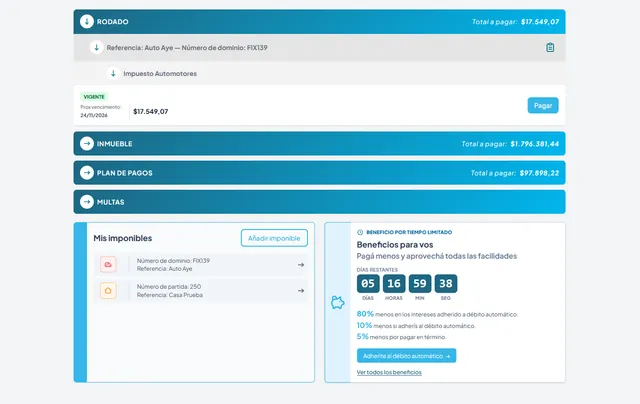640x404 pixels.
Task: Click the Referencia: Auto Aye text in Mis imponibles
Action: coord(164,269)
